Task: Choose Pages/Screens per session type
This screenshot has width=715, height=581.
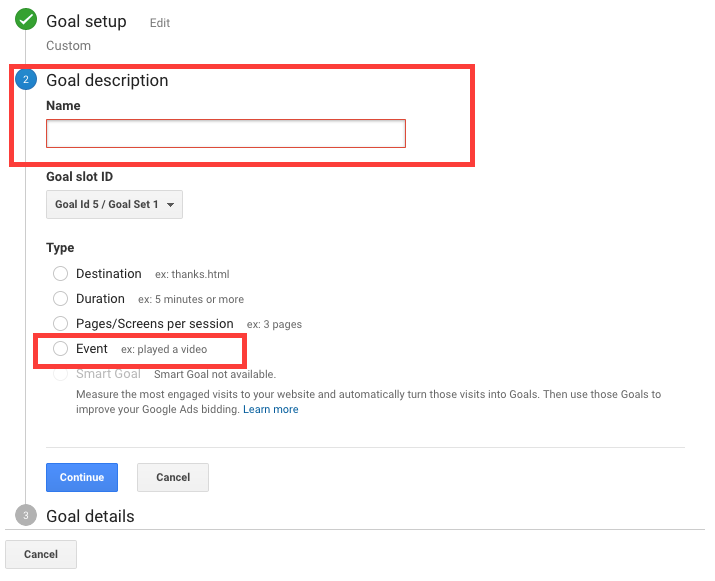Action: (x=60, y=324)
